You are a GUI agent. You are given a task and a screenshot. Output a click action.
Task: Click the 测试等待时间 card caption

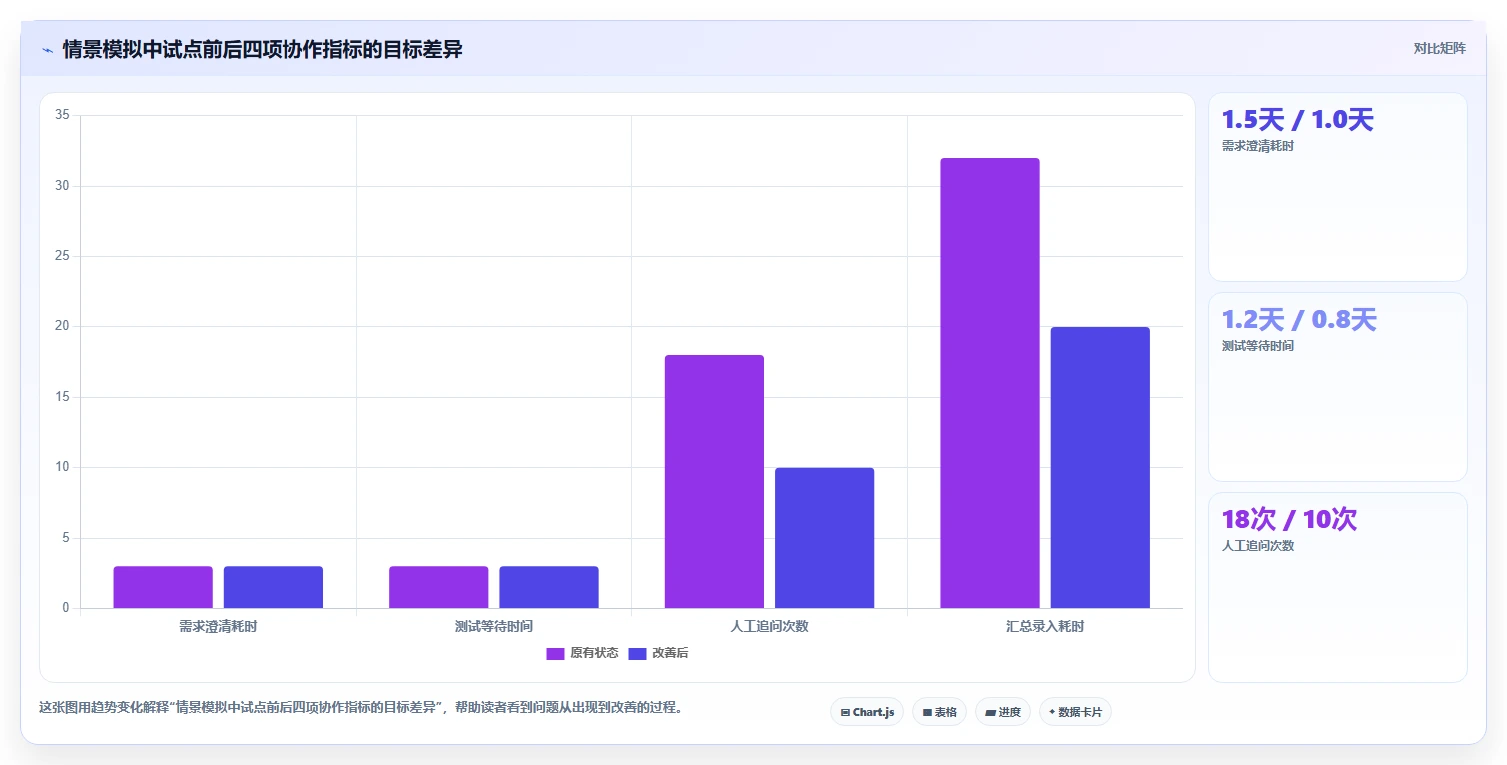tap(1258, 346)
